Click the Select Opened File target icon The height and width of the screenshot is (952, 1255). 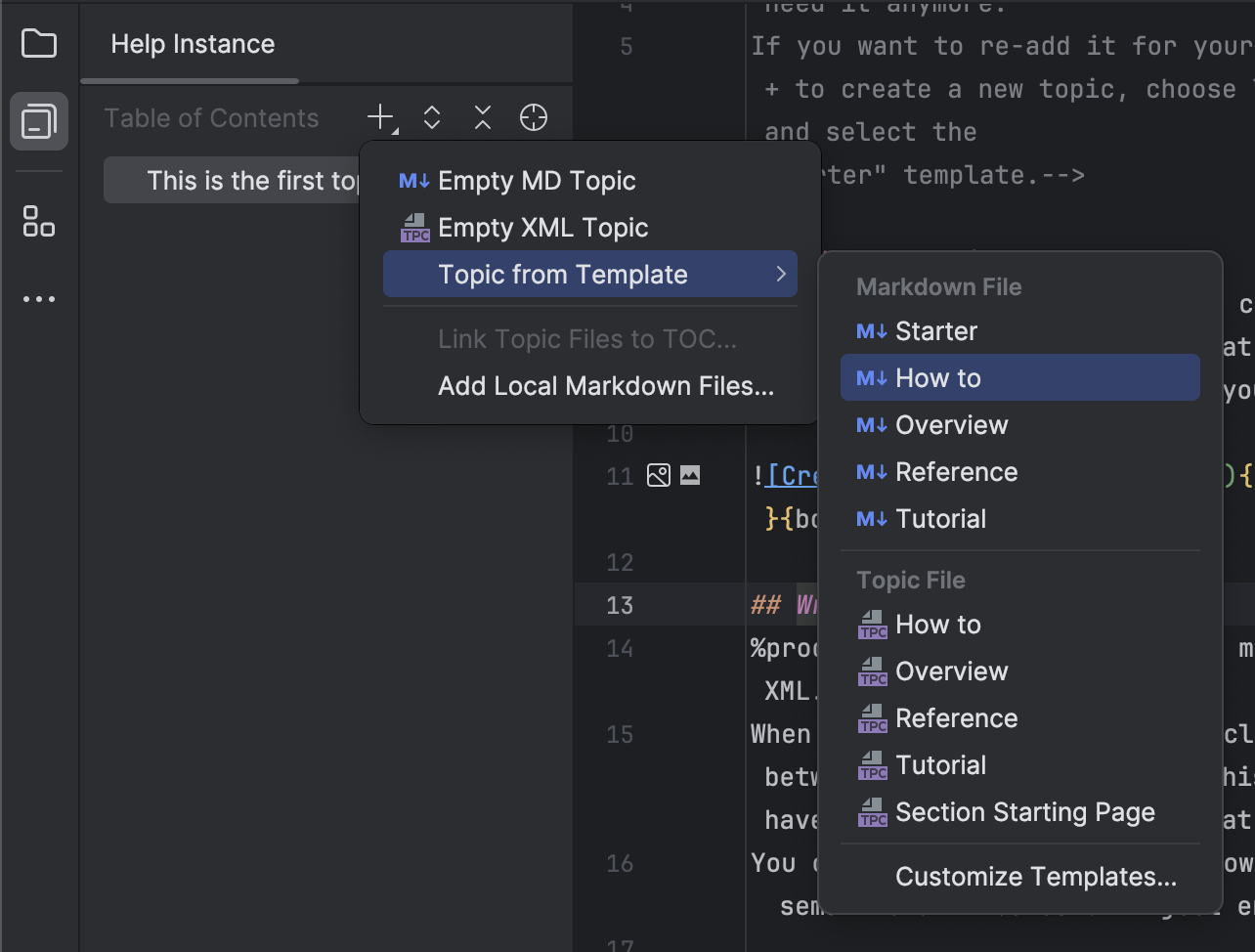click(x=534, y=118)
